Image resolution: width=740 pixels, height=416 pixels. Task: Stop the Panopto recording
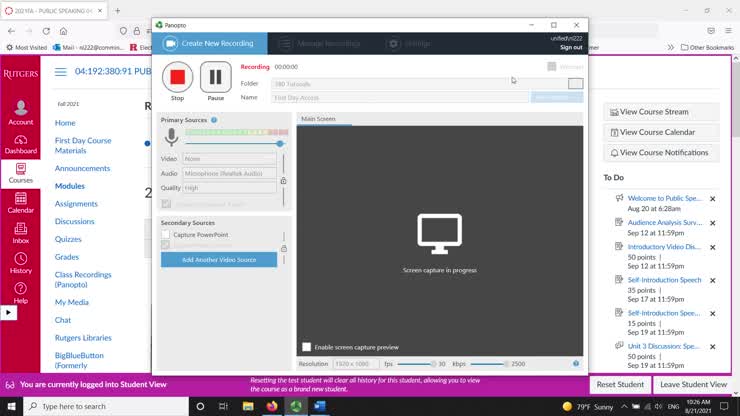point(177,77)
